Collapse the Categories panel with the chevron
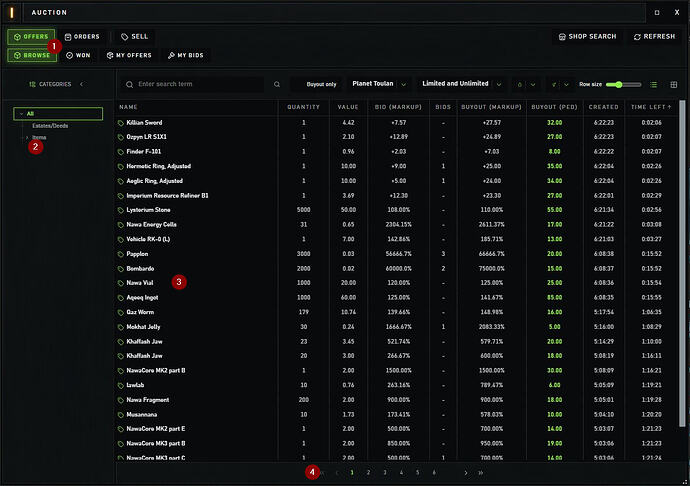Screen dimensions: 690x486 [81, 84]
